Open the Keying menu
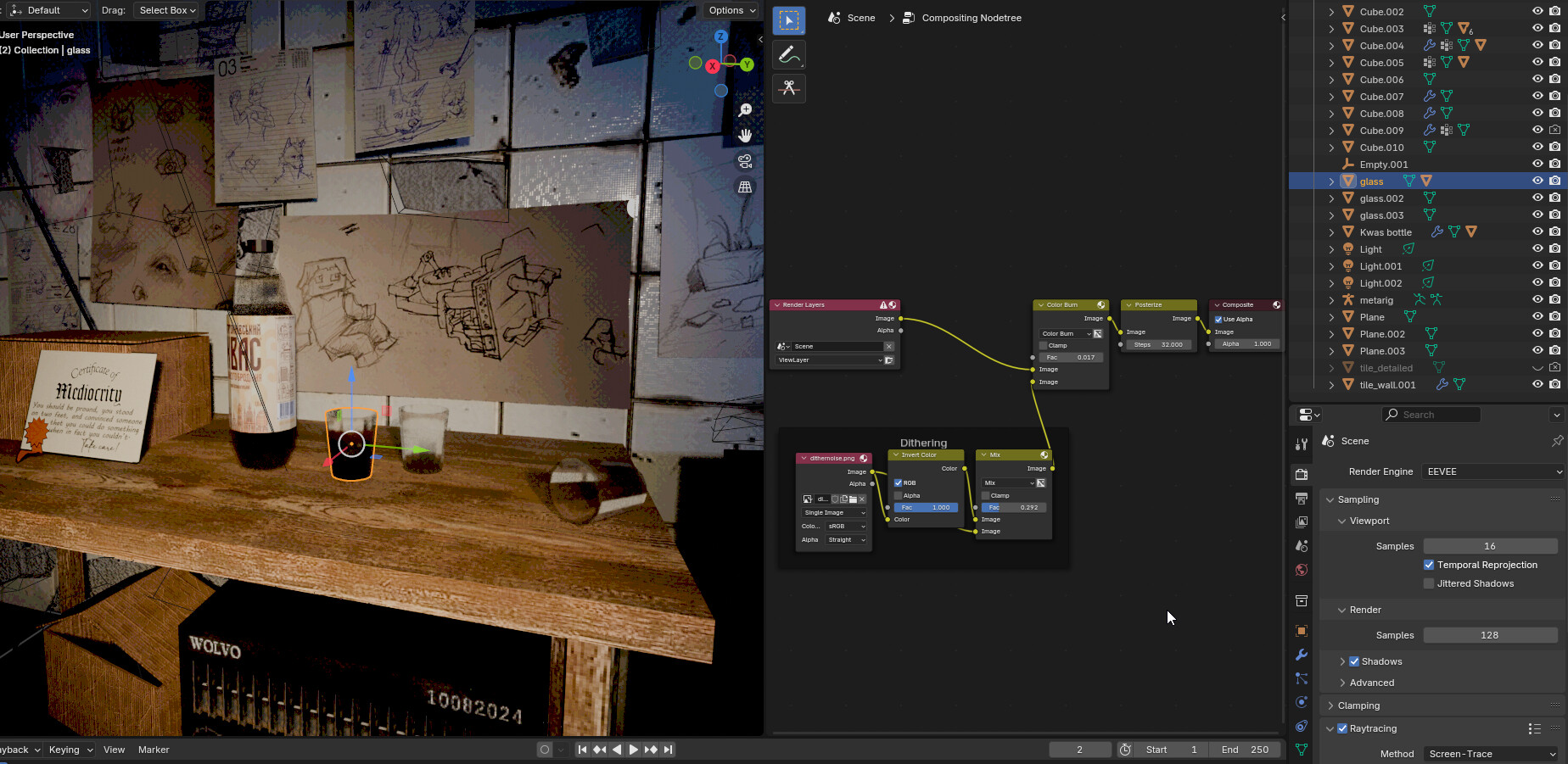1568x764 pixels. 70,750
